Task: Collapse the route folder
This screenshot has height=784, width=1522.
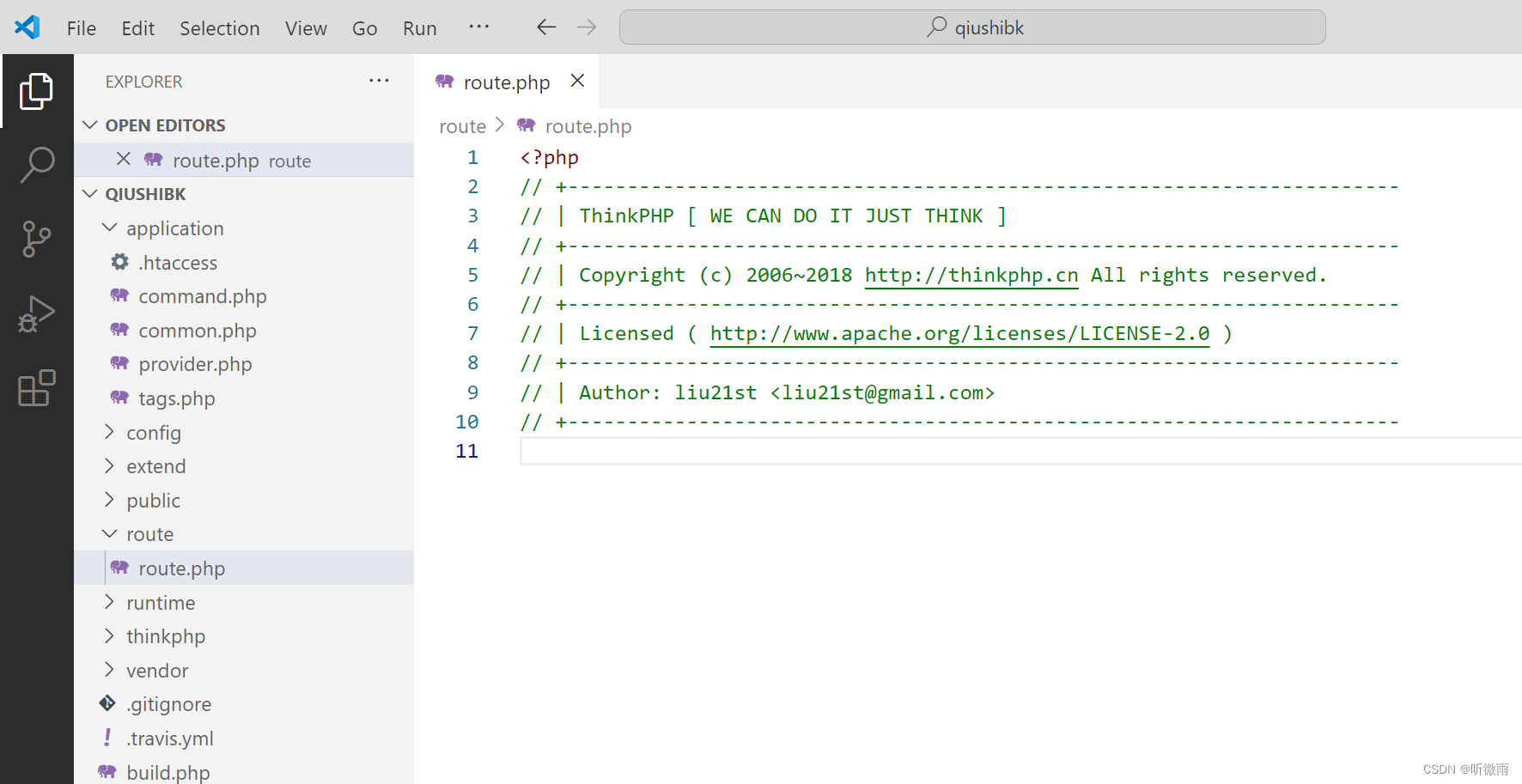Action: [109, 533]
